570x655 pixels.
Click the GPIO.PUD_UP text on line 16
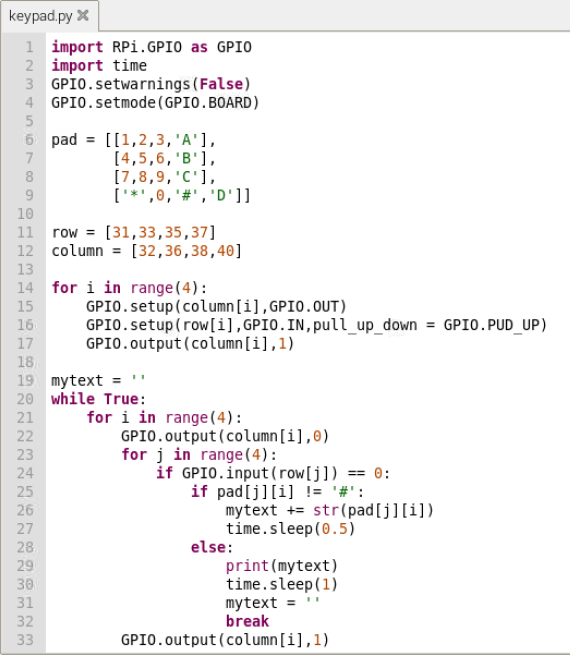pos(495,325)
